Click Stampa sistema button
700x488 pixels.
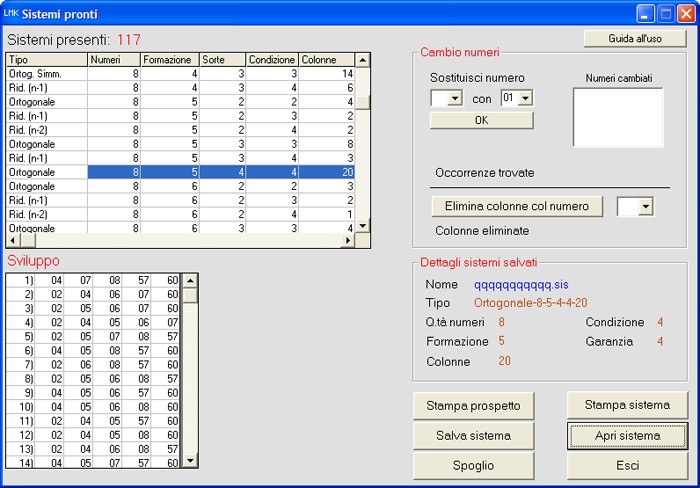point(627,405)
